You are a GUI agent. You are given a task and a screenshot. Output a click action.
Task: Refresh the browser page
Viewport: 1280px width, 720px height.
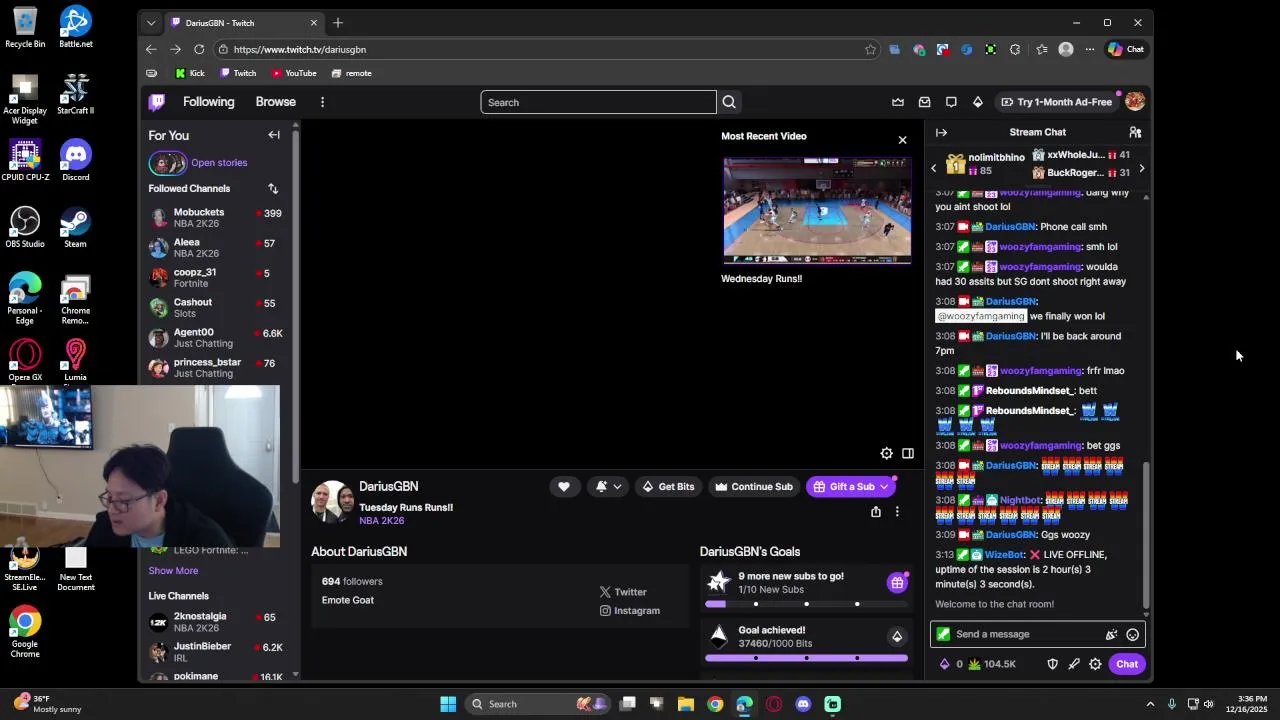tap(199, 49)
